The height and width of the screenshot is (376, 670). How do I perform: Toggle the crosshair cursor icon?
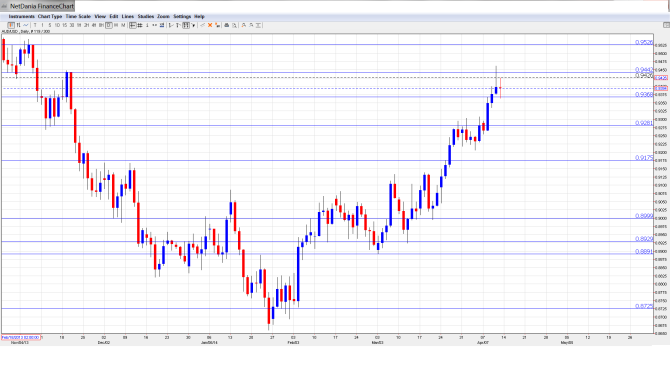[132, 25]
